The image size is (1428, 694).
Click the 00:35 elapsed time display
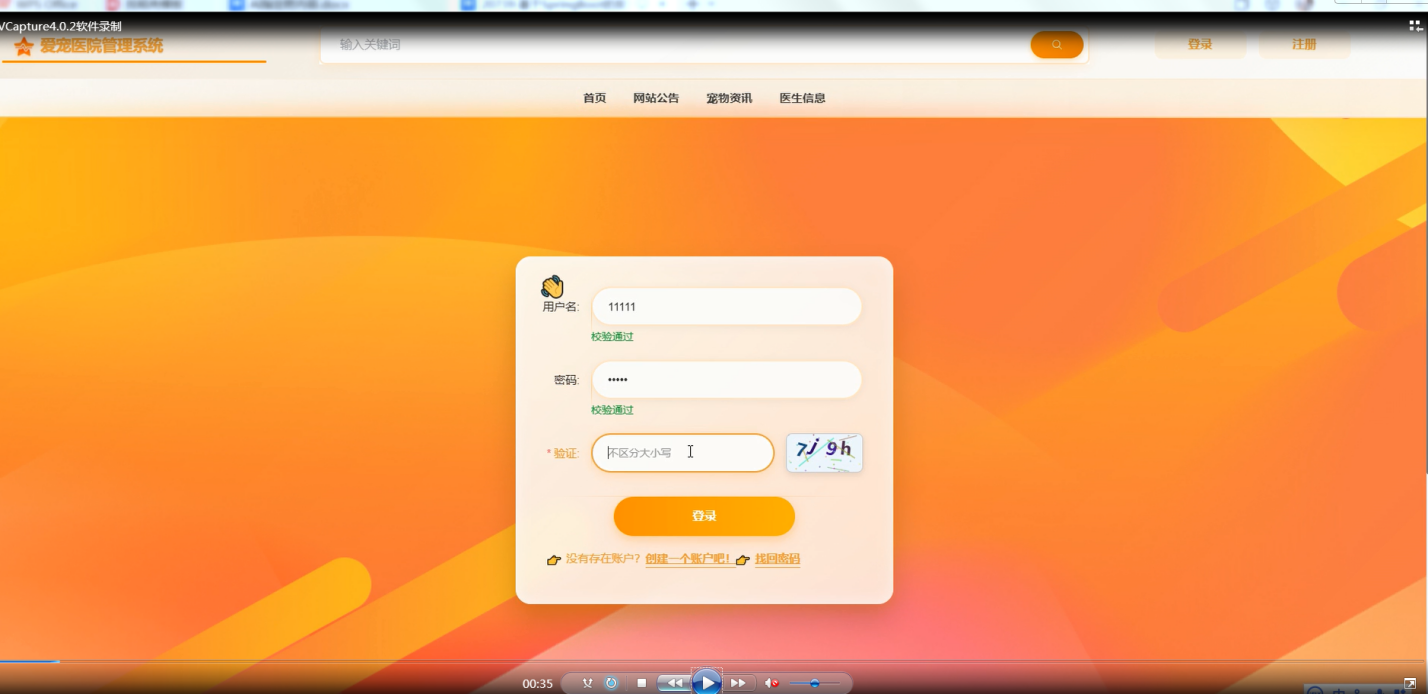537,684
